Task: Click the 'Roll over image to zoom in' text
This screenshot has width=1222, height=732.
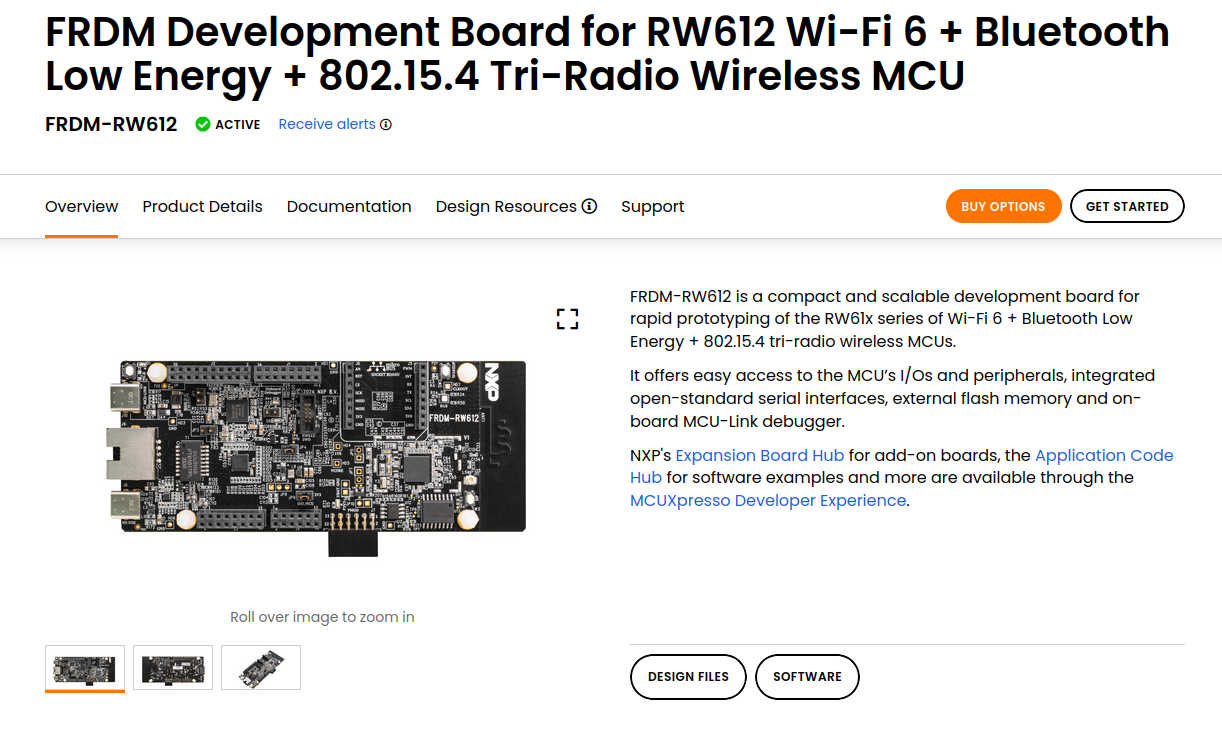Action: point(322,617)
